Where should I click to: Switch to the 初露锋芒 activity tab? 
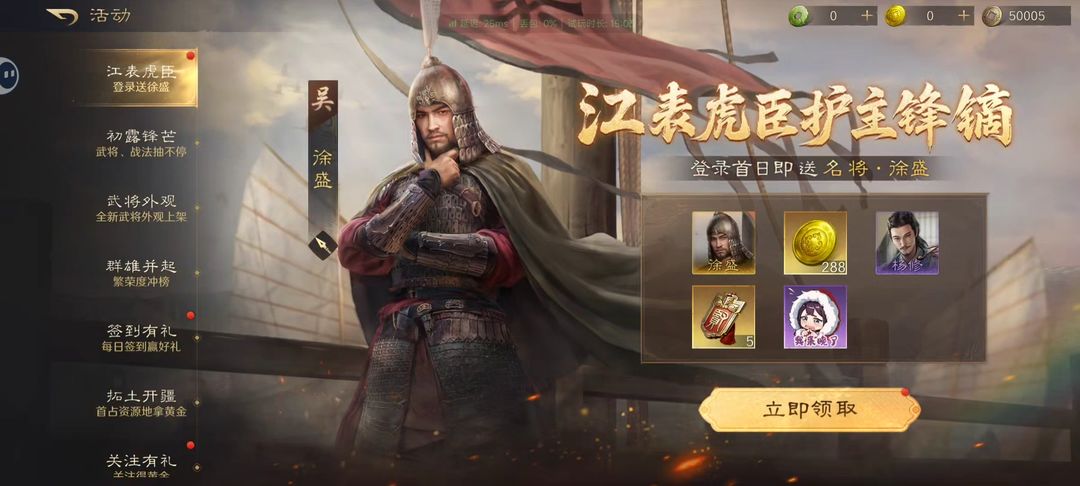point(141,143)
